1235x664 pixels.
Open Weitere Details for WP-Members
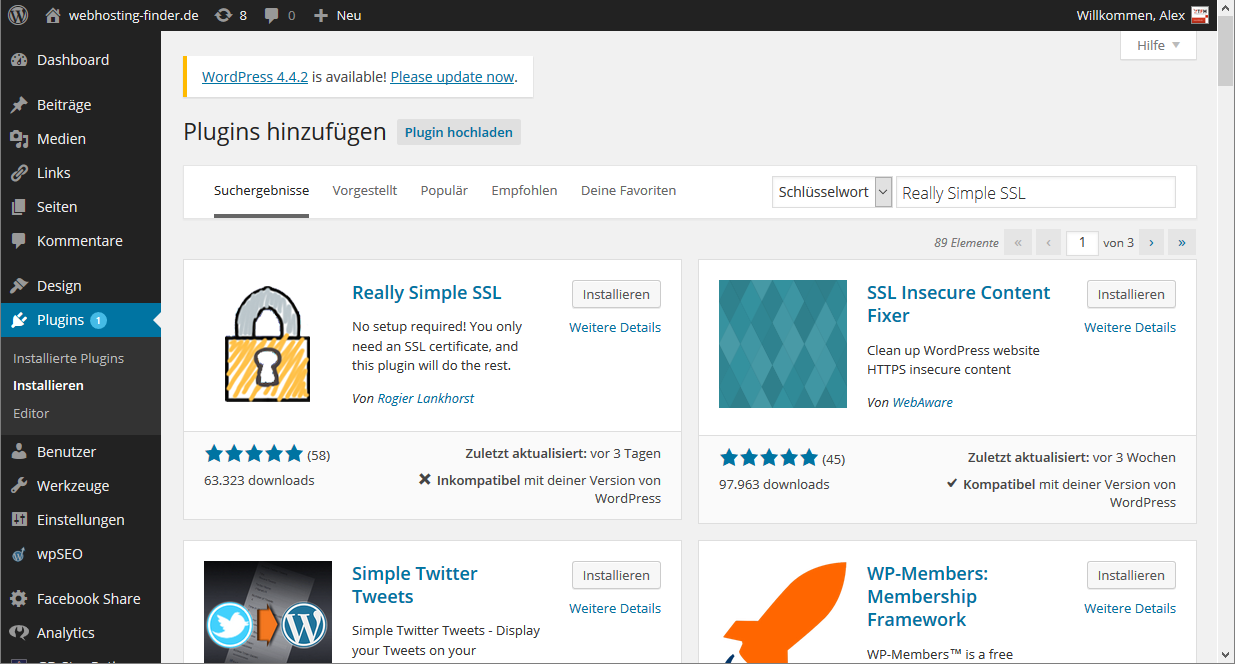click(x=1130, y=608)
